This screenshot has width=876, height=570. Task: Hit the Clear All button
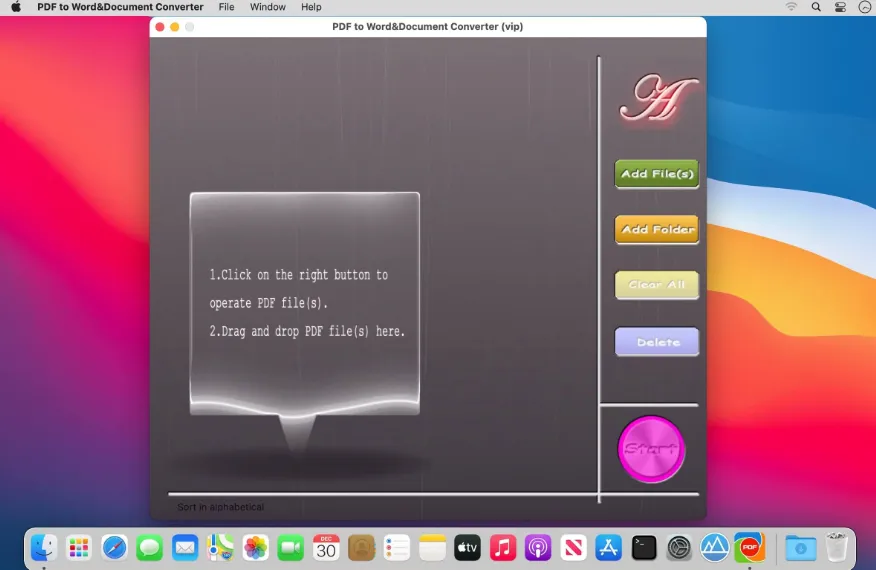point(656,285)
